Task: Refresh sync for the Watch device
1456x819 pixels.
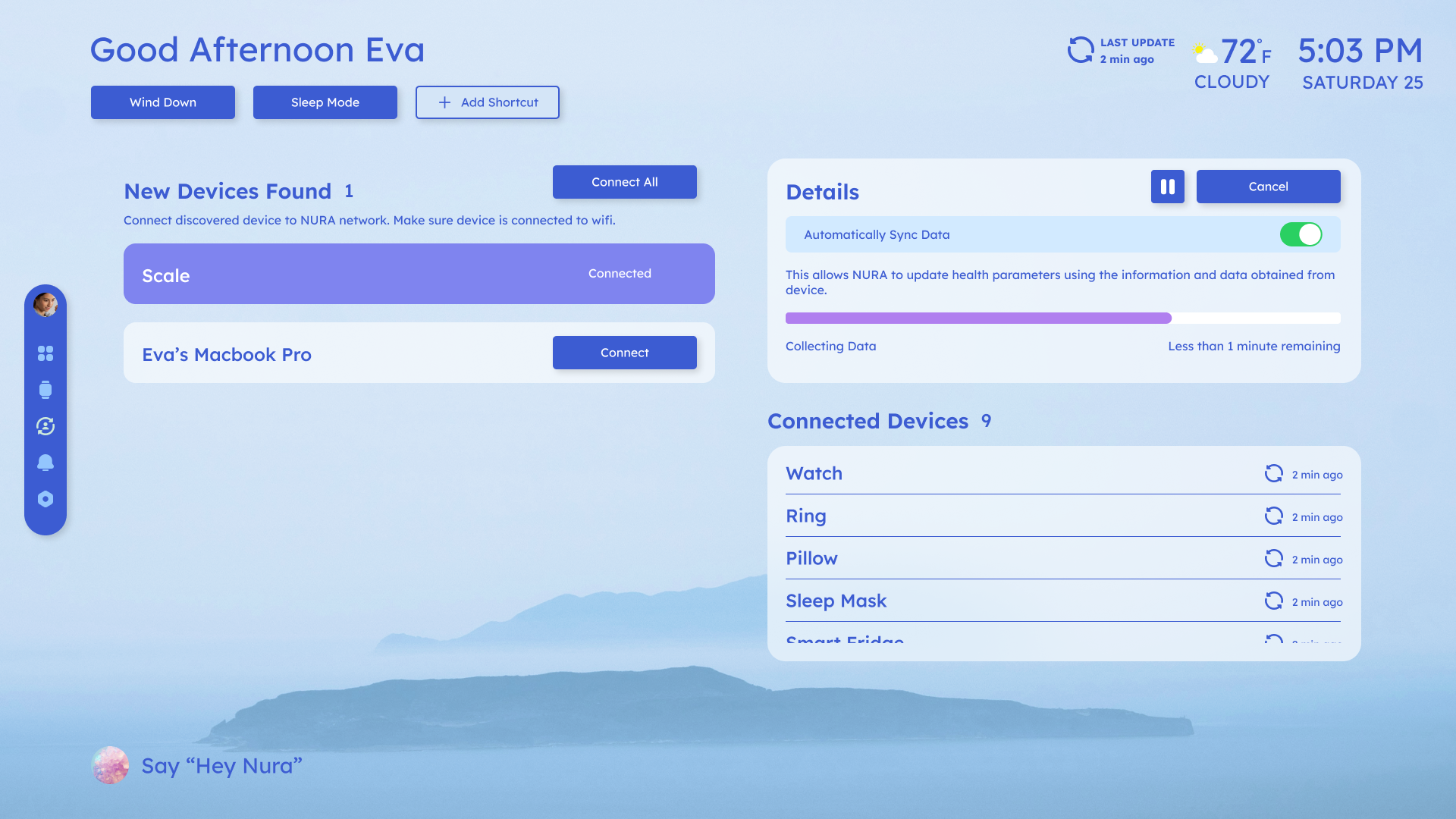Action: (x=1274, y=473)
